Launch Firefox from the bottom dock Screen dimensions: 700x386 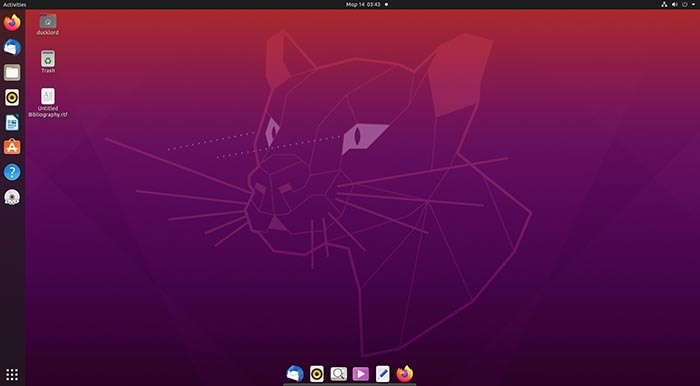click(x=404, y=374)
